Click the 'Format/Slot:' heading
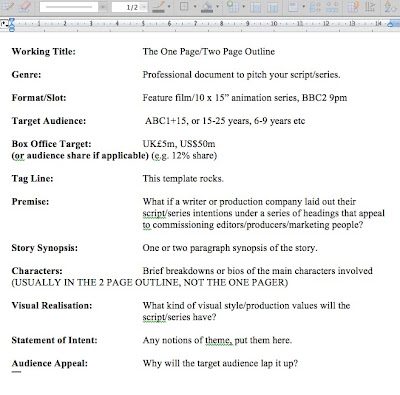This screenshot has height=395, width=400. pyautogui.click(x=39, y=98)
